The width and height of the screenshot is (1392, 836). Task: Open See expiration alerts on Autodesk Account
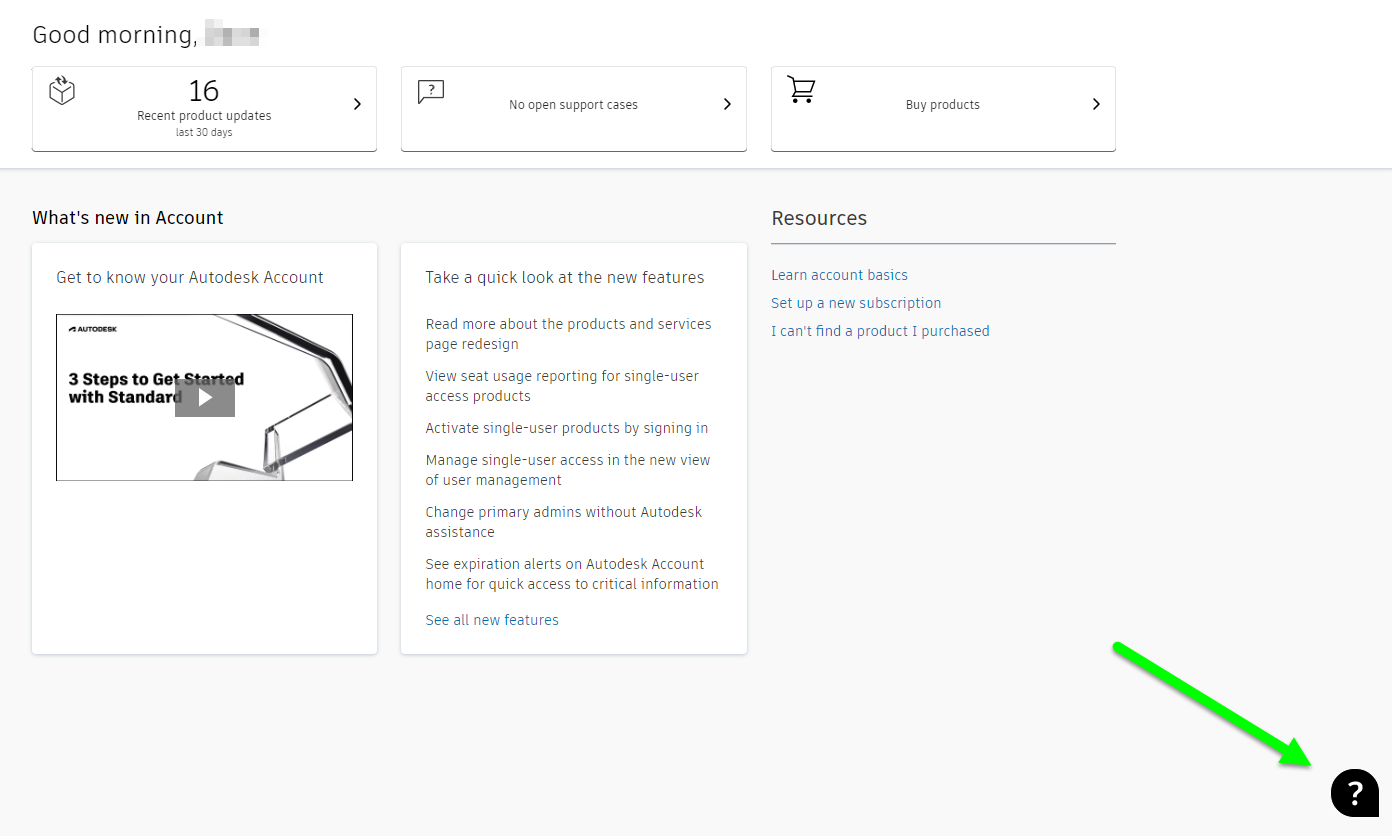pos(571,574)
